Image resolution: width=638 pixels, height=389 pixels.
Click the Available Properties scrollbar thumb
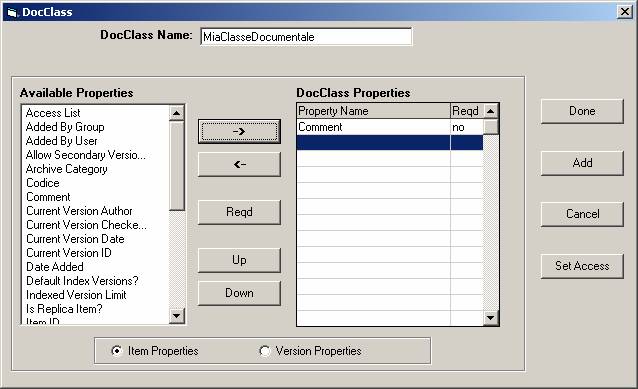tap(177, 166)
